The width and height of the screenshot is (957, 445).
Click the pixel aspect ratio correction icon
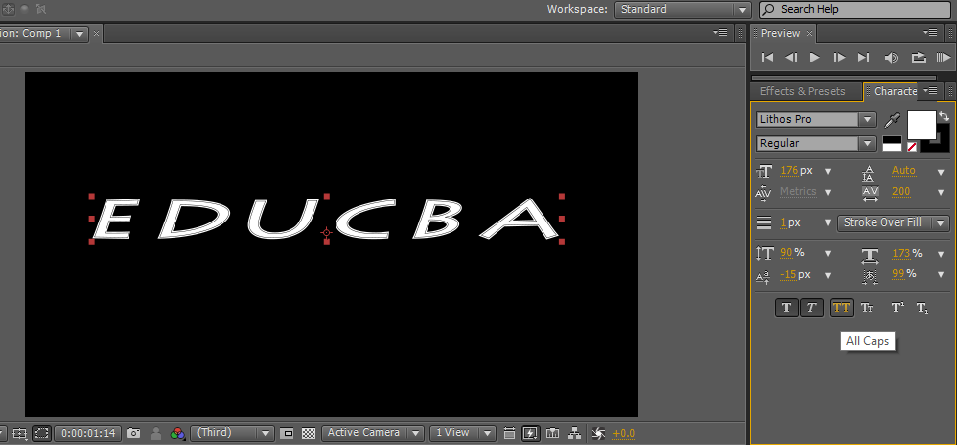point(508,433)
